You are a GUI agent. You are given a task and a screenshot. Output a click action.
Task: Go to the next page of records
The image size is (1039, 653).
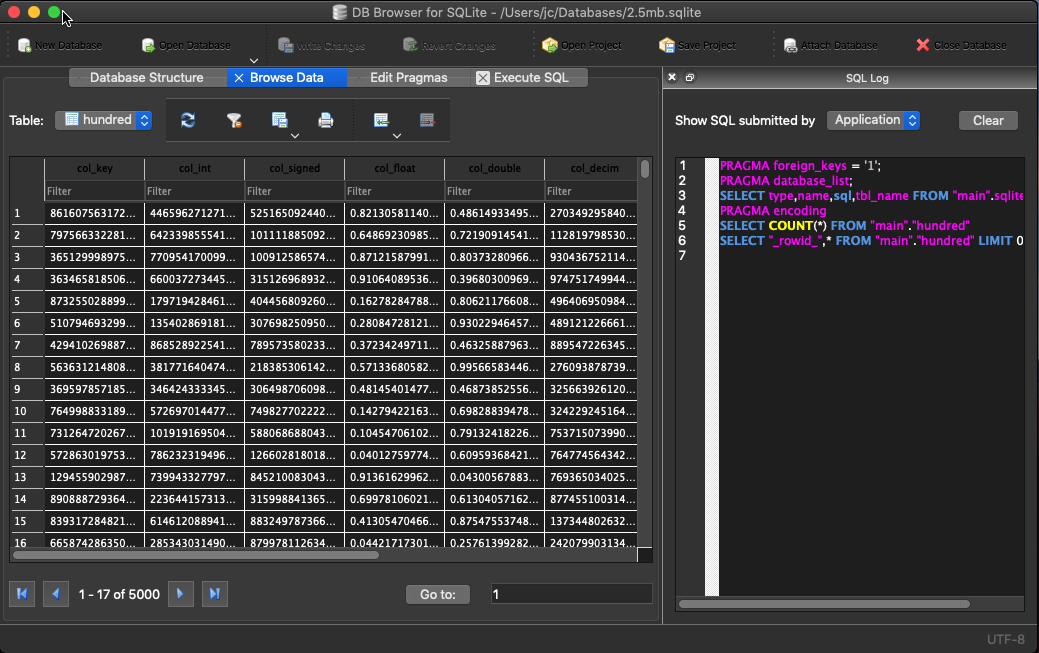(180, 594)
